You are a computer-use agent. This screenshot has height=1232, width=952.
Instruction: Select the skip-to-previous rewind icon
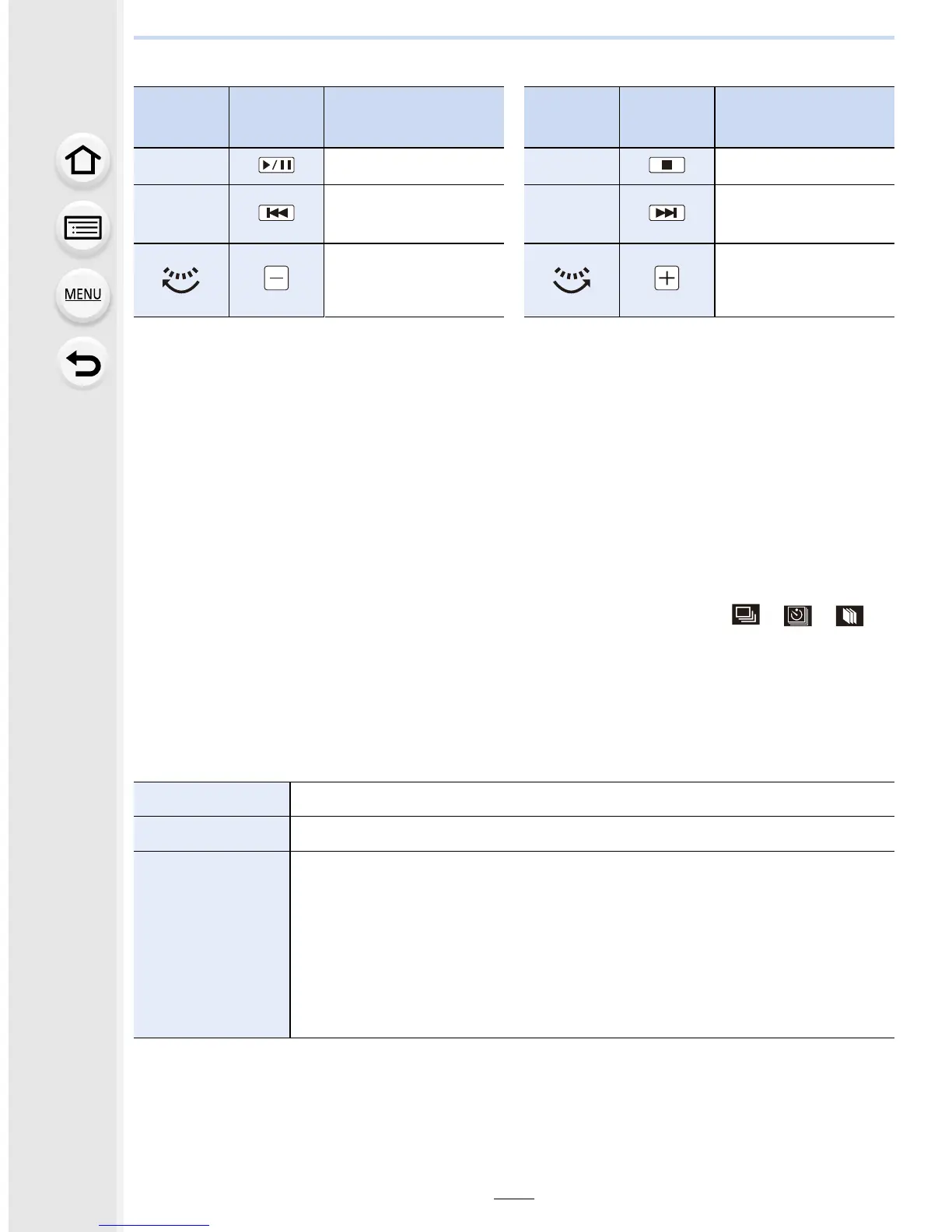pyautogui.click(x=276, y=213)
